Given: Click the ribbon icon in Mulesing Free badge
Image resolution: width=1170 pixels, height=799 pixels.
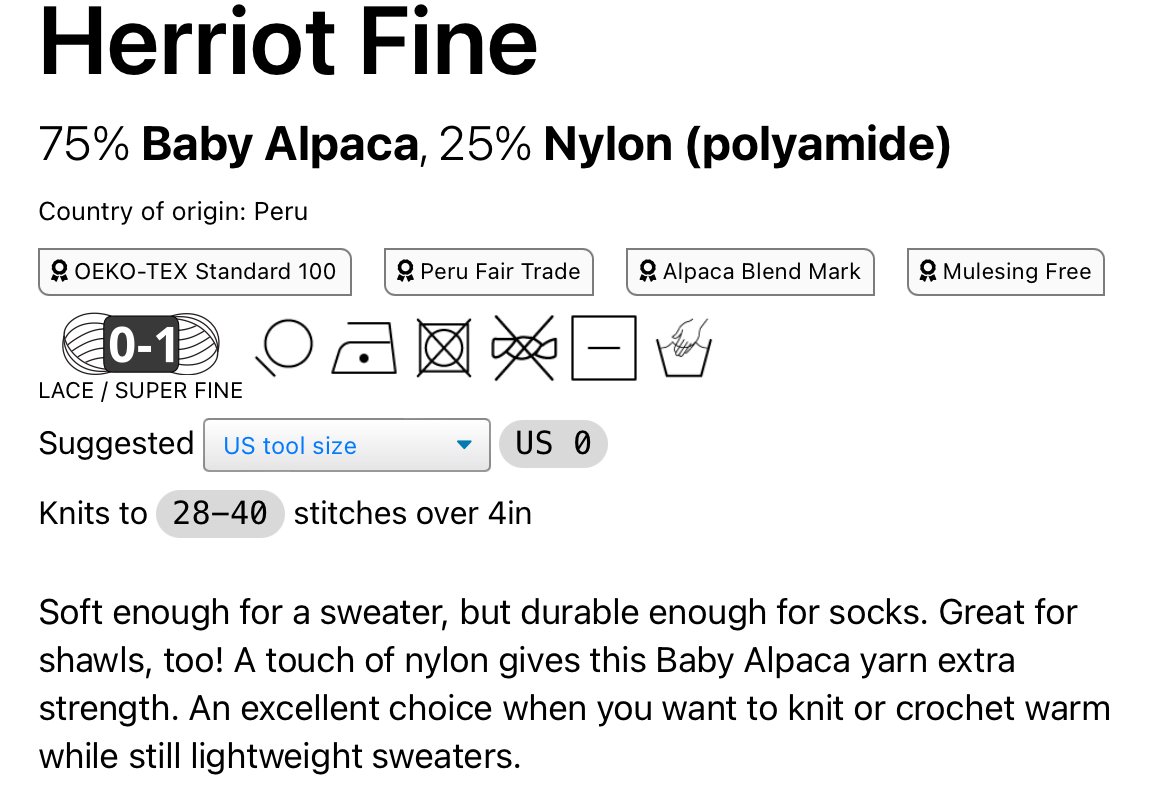Looking at the screenshot, I should pyautogui.click(x=927, y=271).
